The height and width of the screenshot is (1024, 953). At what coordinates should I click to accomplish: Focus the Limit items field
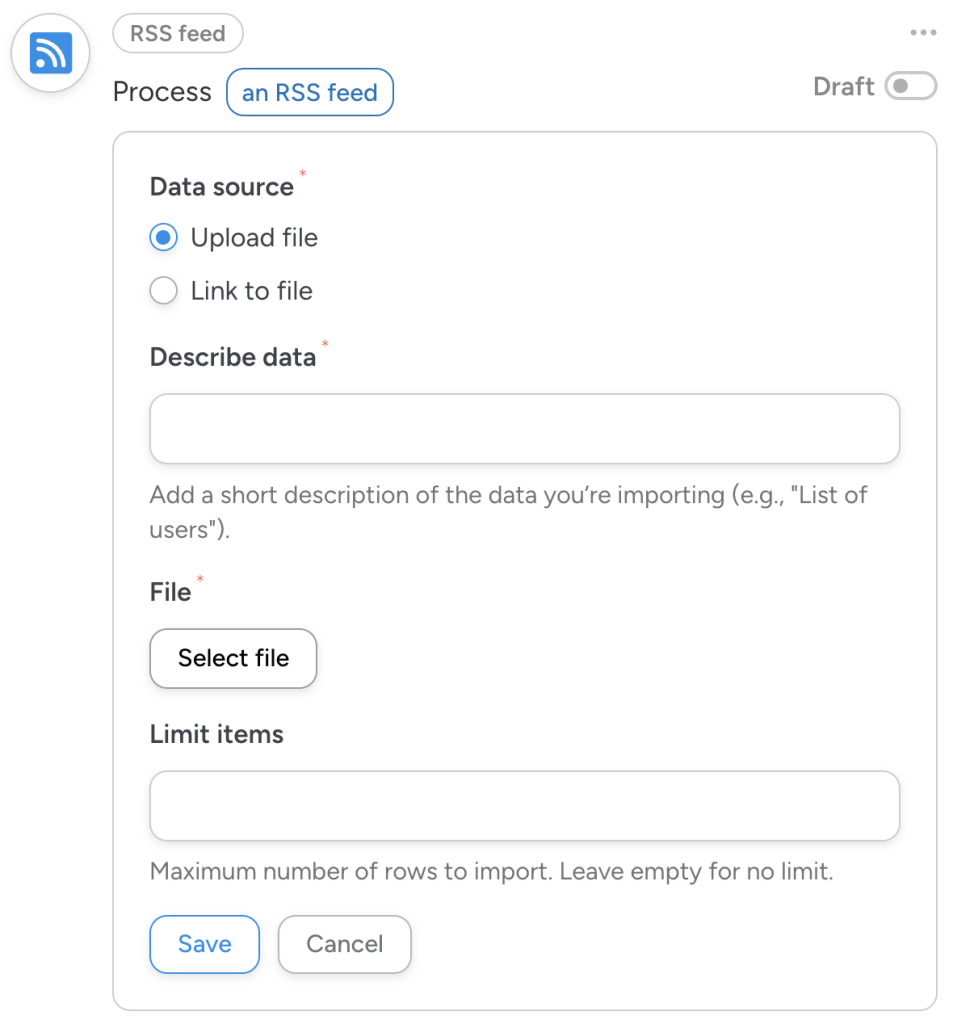point(523,805)
